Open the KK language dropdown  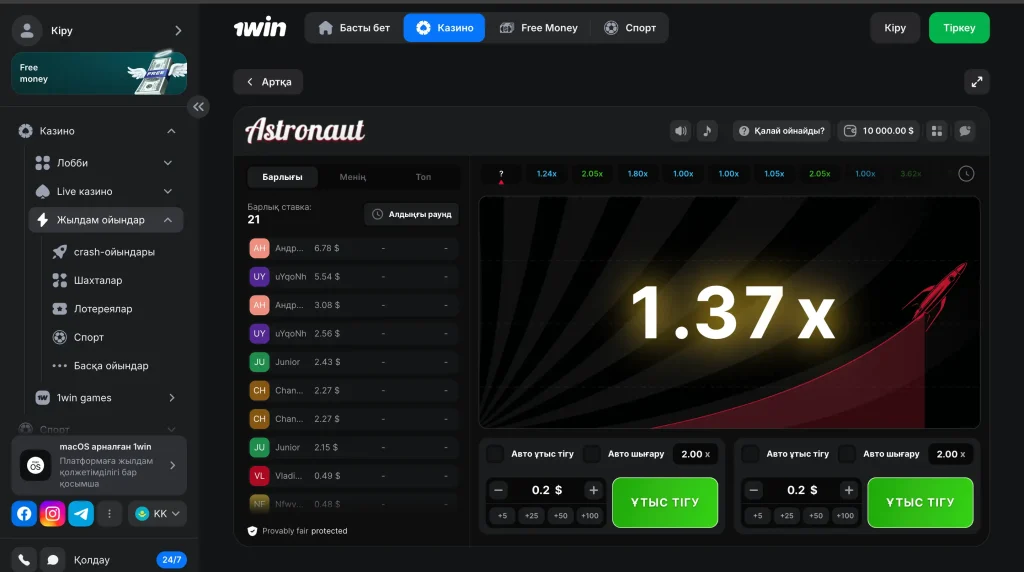160,514
